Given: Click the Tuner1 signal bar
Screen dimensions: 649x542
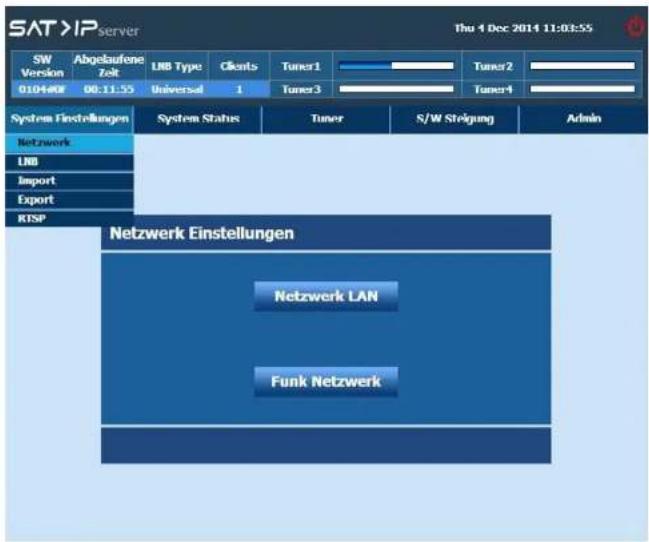Looking at the screenshot, I should coord(397,66).
